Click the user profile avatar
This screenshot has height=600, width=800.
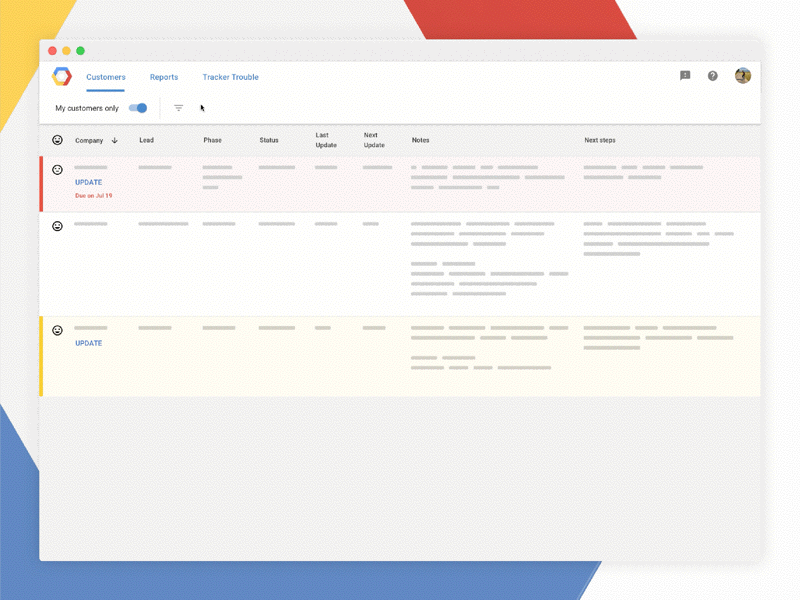tap(741, 74)
